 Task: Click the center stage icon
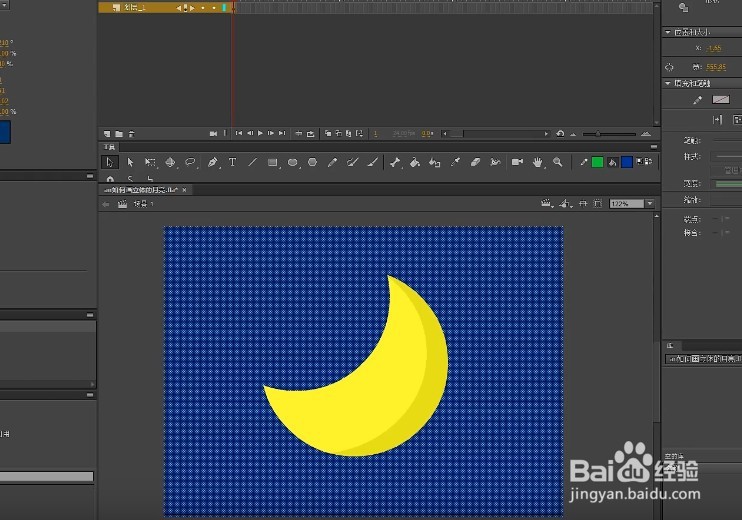[x=583, y=203]
